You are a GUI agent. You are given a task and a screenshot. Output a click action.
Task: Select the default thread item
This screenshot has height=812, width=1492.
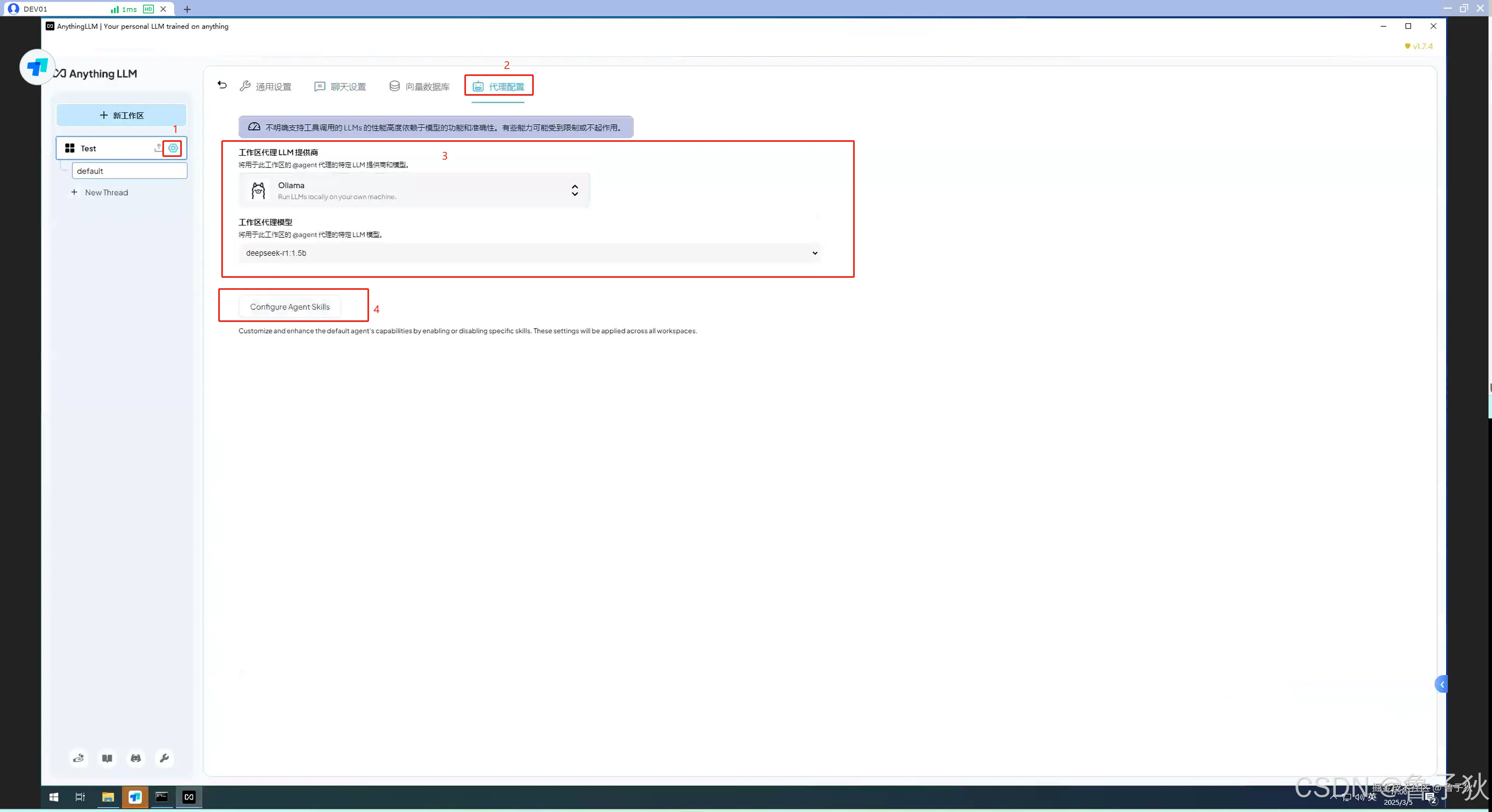129,171
